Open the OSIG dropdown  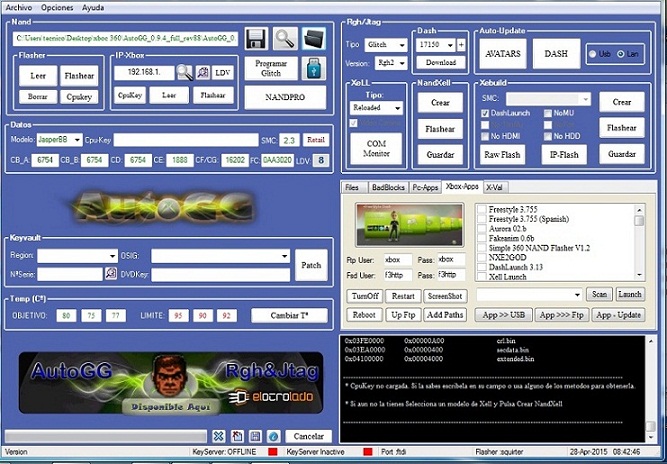coord(220,256)
